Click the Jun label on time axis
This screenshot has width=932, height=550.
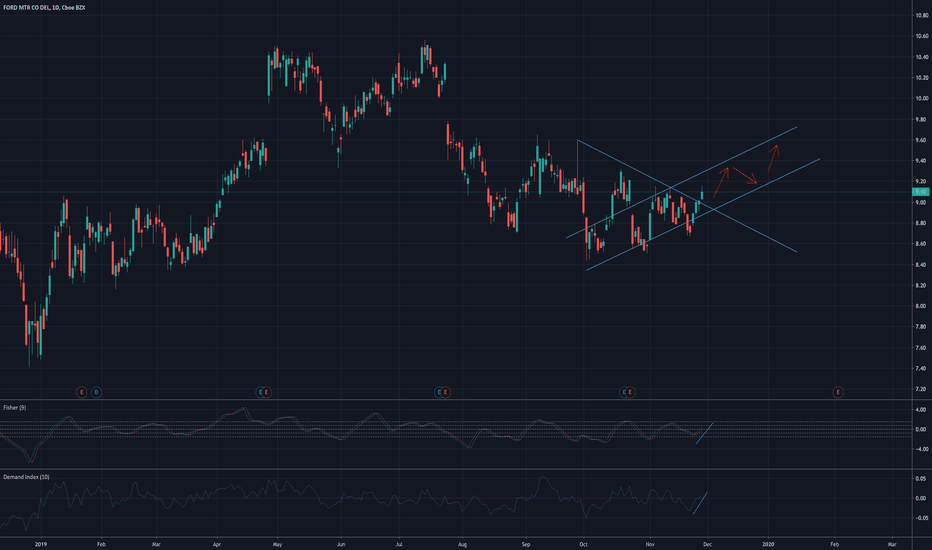(x=341, y=544)
